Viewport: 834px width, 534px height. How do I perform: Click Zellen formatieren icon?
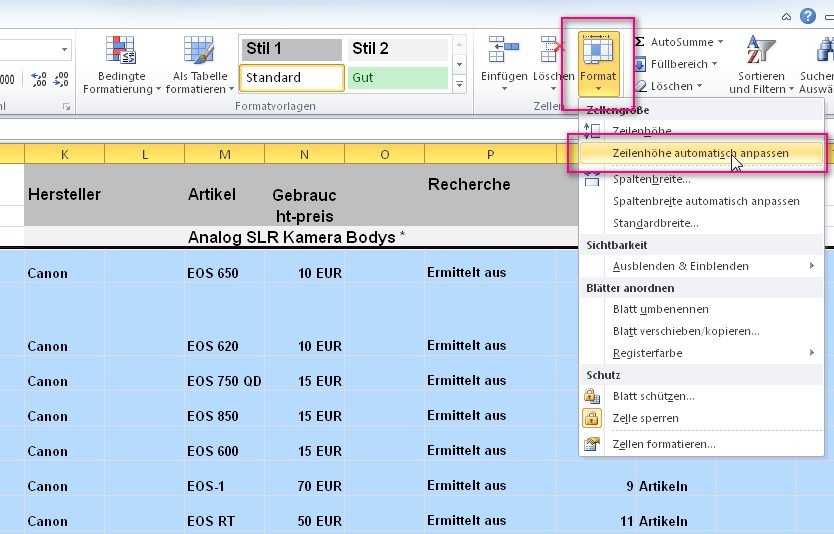pos(592,444)
